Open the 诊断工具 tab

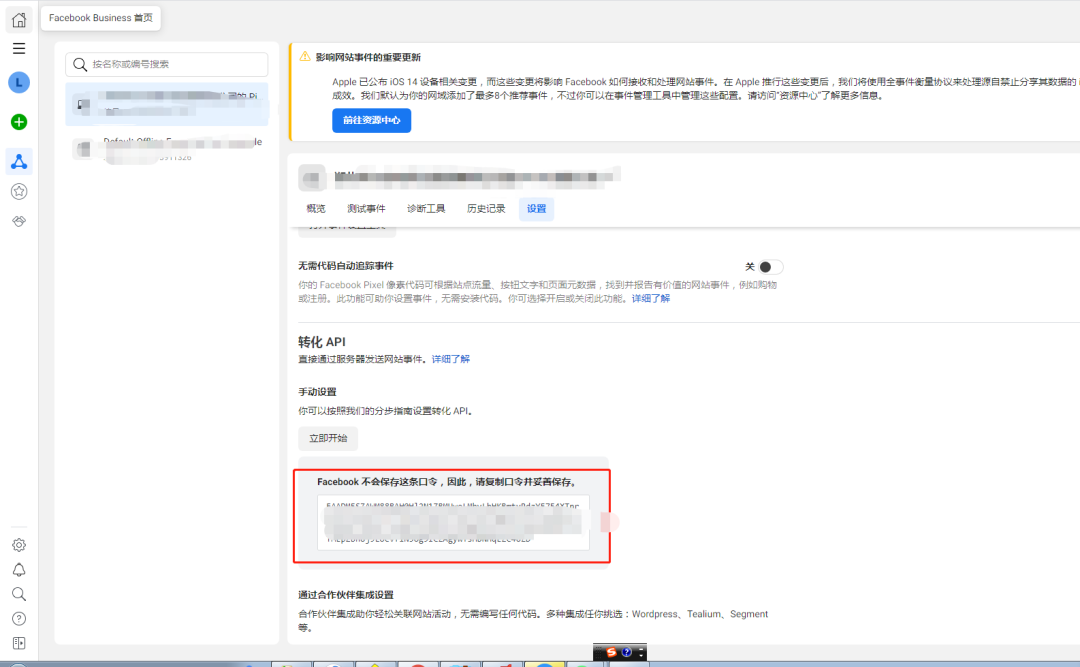click(x=426, y=209)
